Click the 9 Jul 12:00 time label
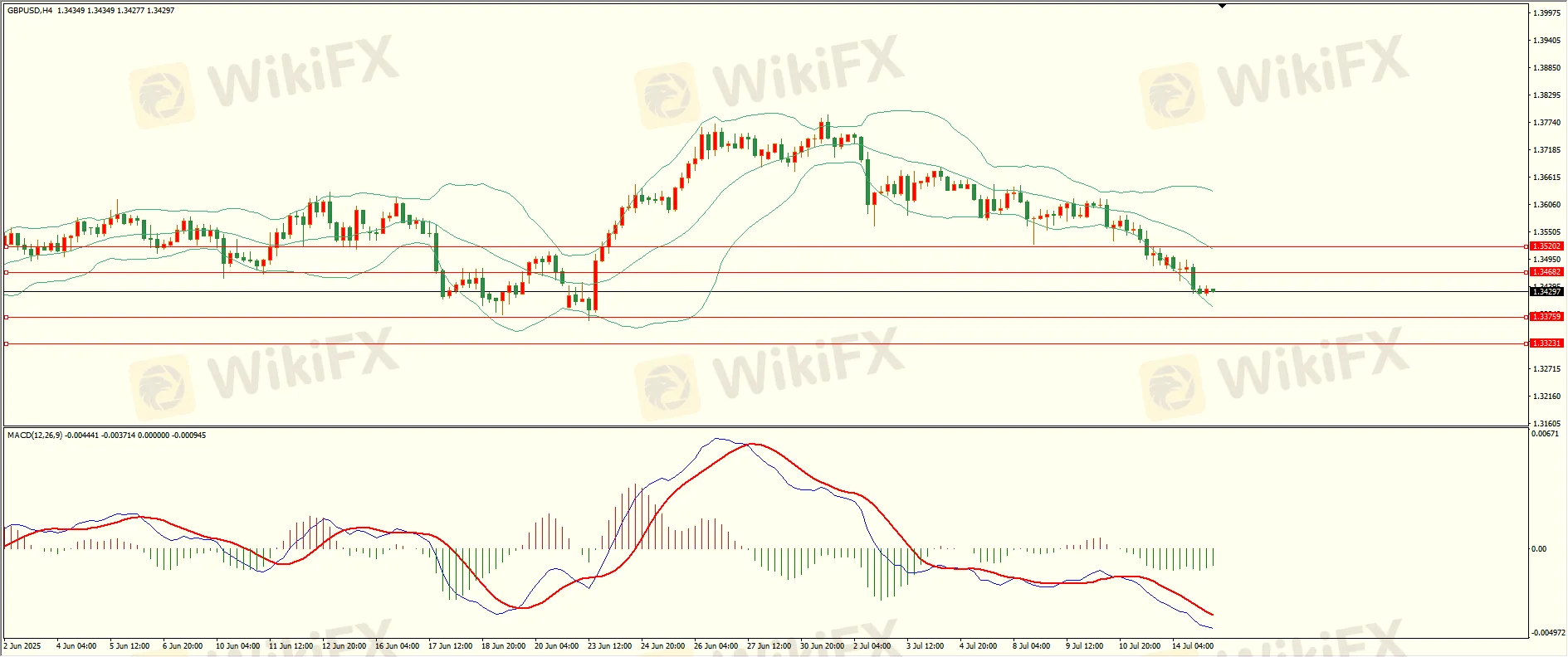Screen dimensions: 1568x657 1085,646
